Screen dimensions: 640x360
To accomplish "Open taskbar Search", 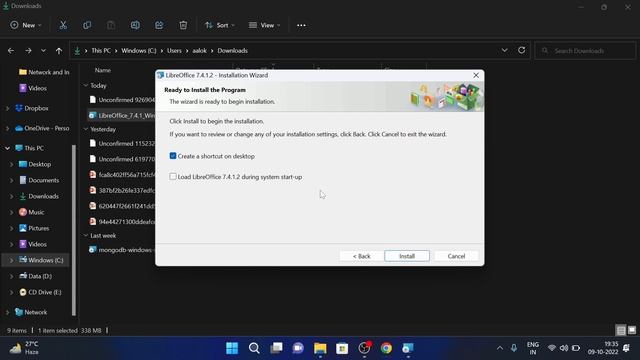I will [x=254, y=348].
